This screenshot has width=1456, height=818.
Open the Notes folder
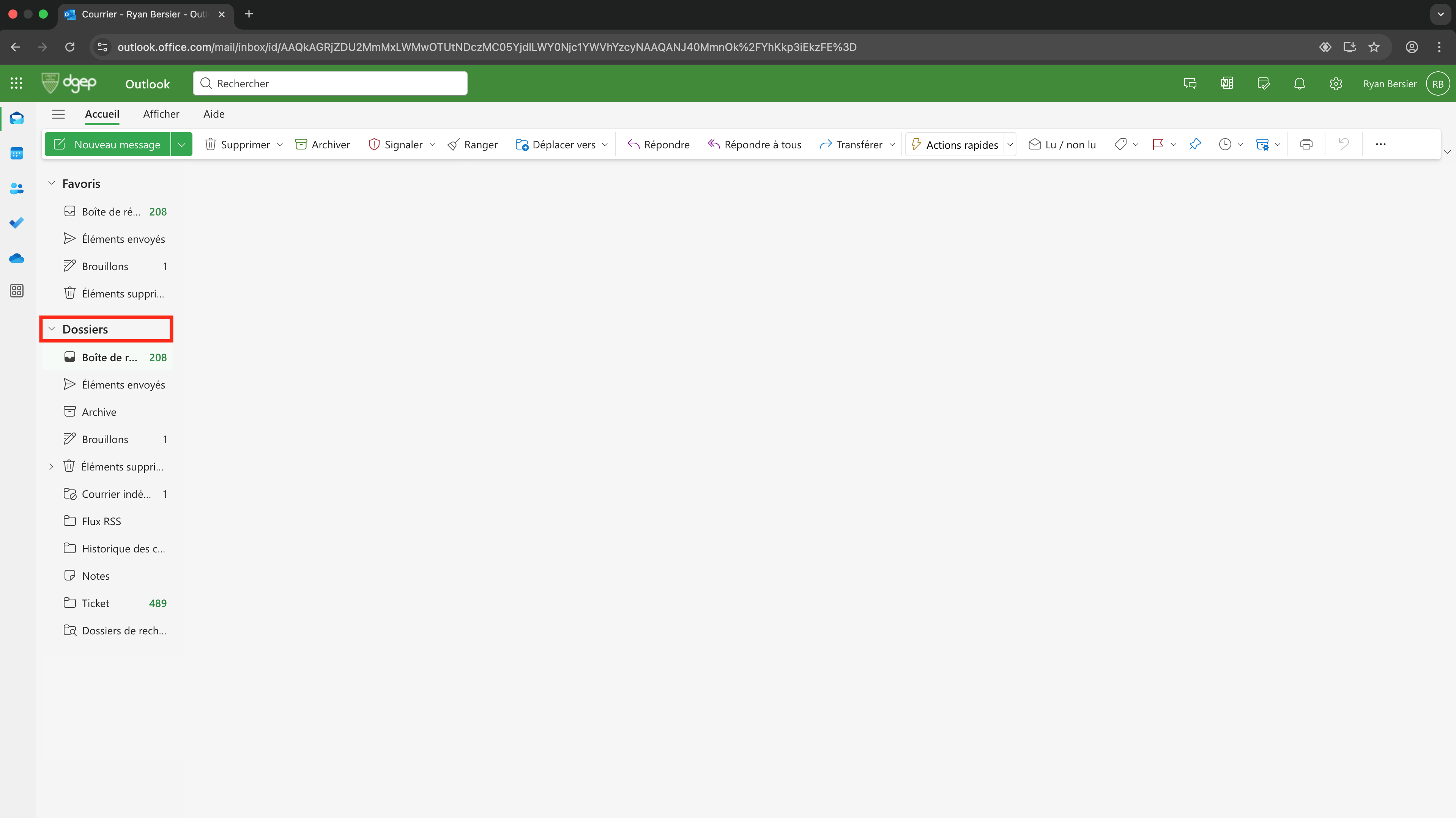pyautogui.click(x=107, y=576)
